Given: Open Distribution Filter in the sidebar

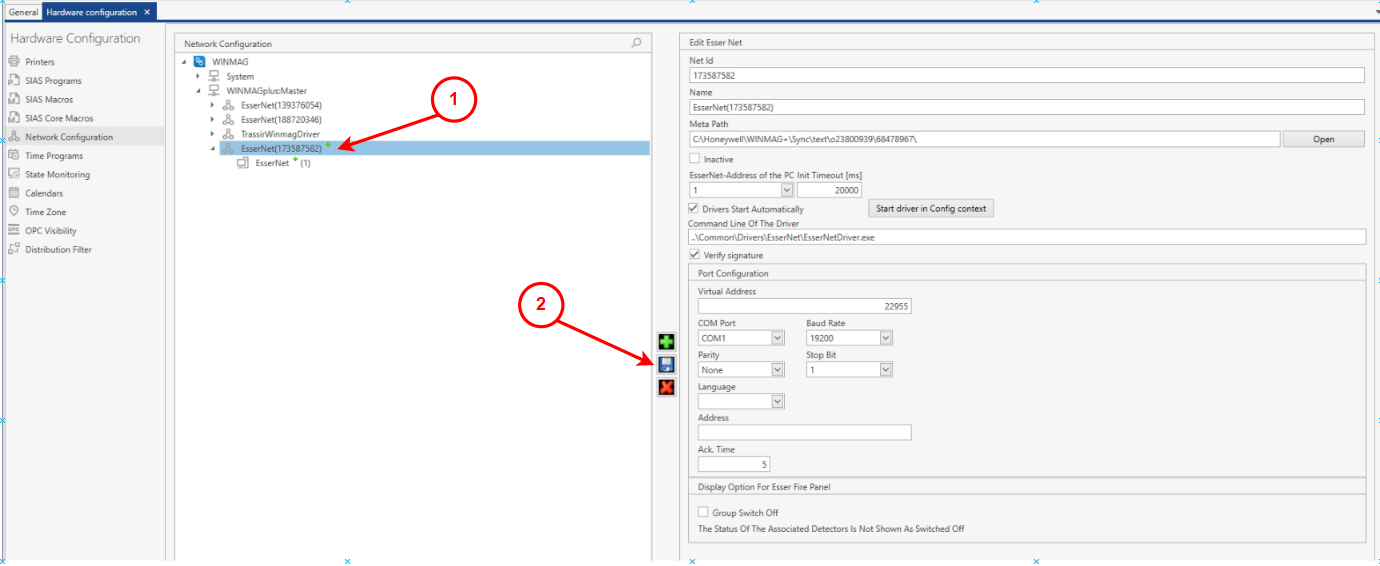Looking at the screenshot, I should click(58, 250).
